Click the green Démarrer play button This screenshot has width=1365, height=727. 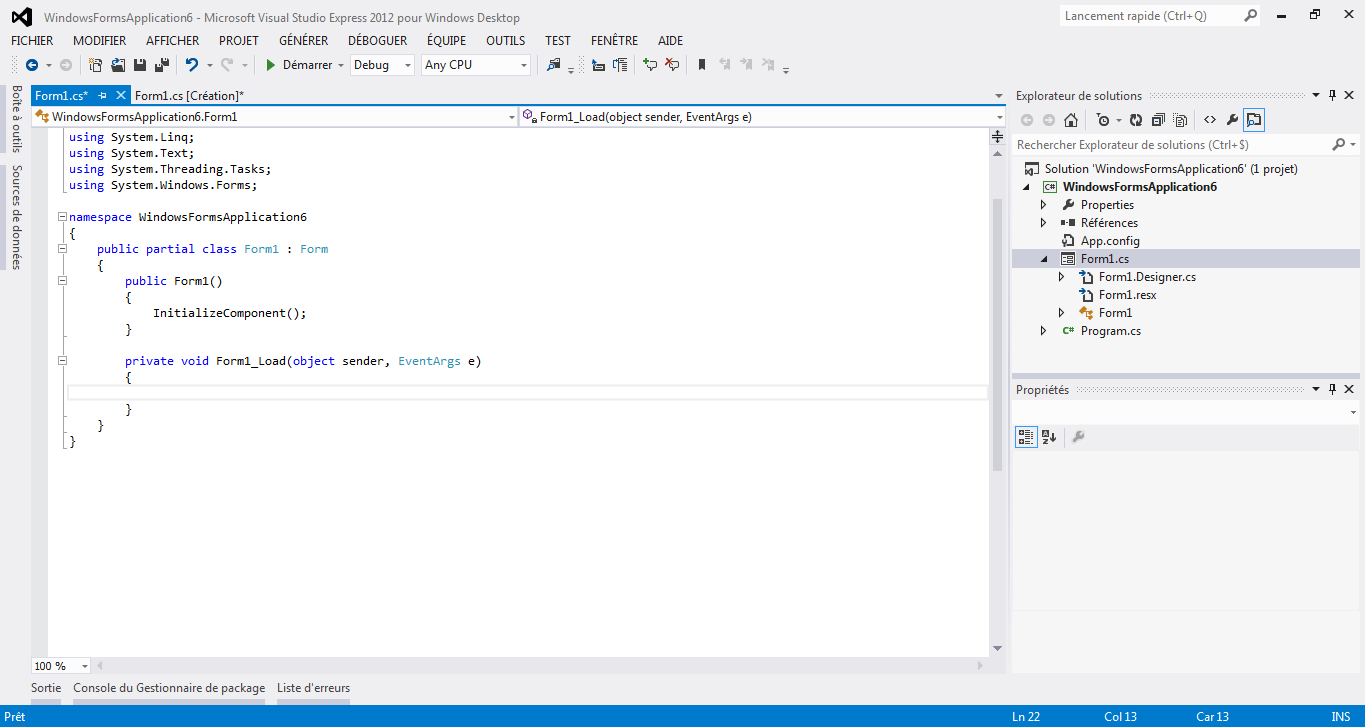tap(270, 65)
